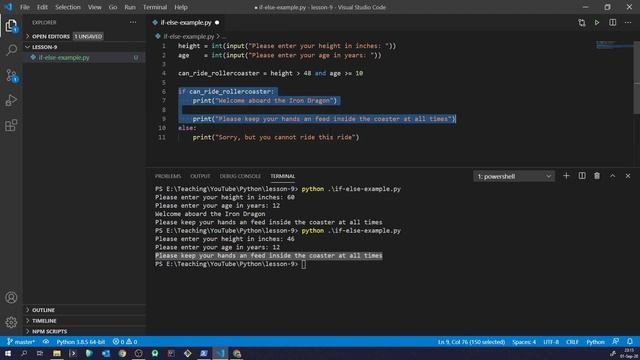Viewport: 640px width, 360px height.
Task: Open the Selection menu
Action: coord(68,7)
